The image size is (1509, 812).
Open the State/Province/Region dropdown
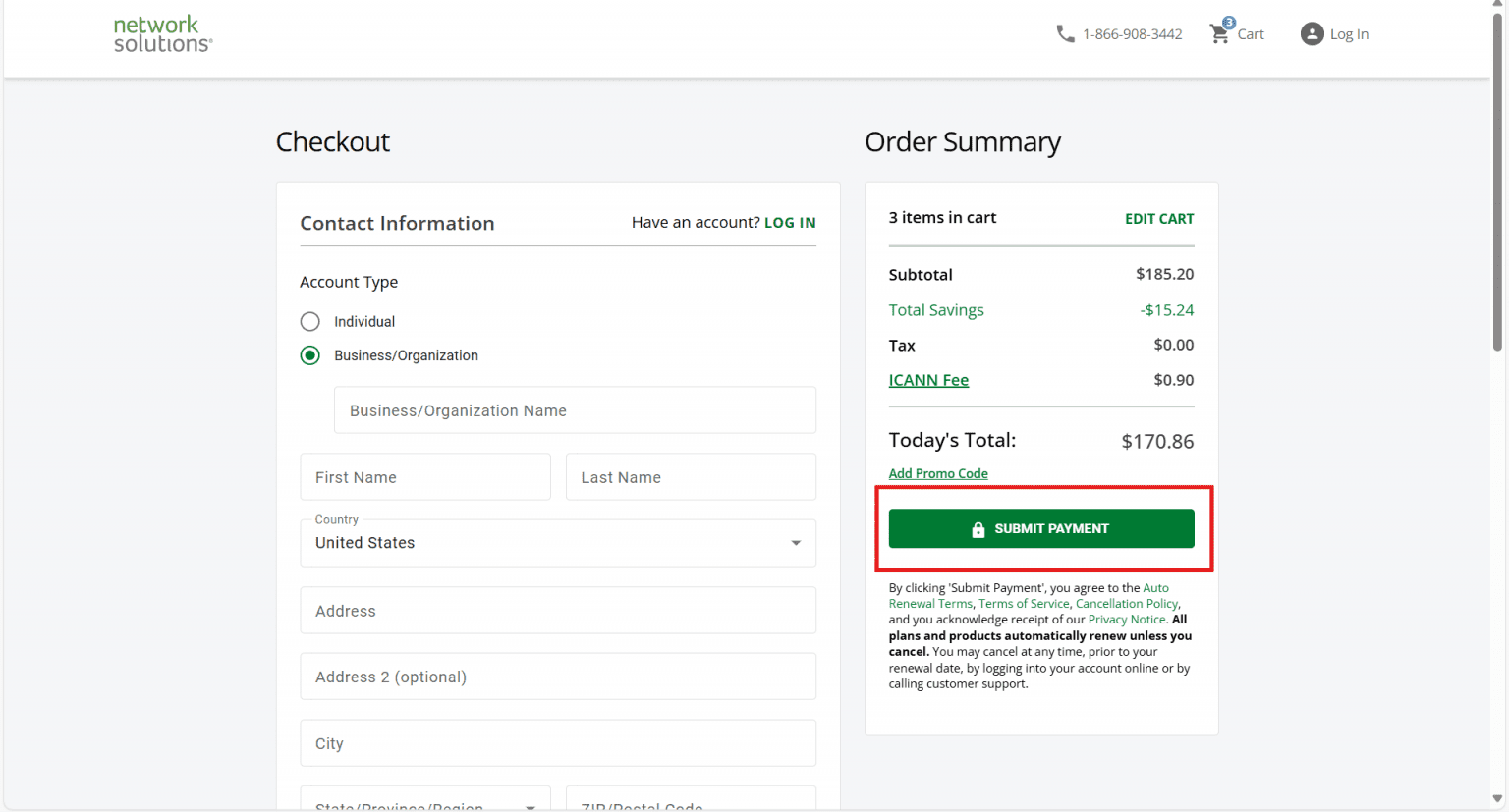(x=425, y=798)
